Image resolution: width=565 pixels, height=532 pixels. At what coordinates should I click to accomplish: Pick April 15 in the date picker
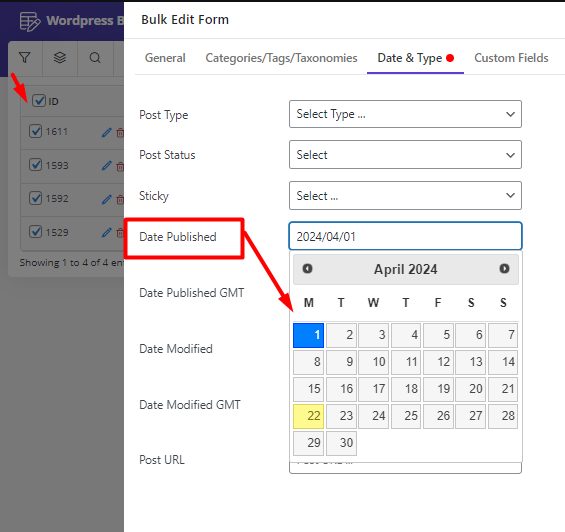[x=308, y=389]
